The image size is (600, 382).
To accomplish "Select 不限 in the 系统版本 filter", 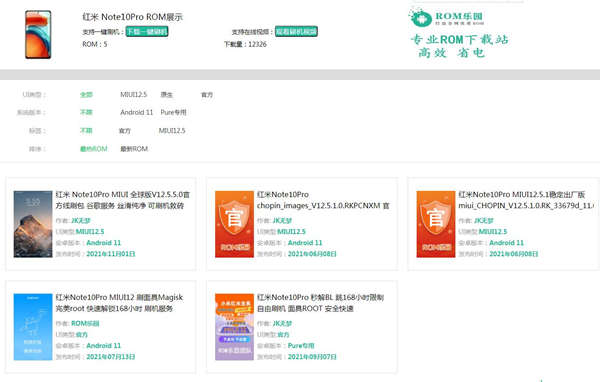I will tap(86, 112).
